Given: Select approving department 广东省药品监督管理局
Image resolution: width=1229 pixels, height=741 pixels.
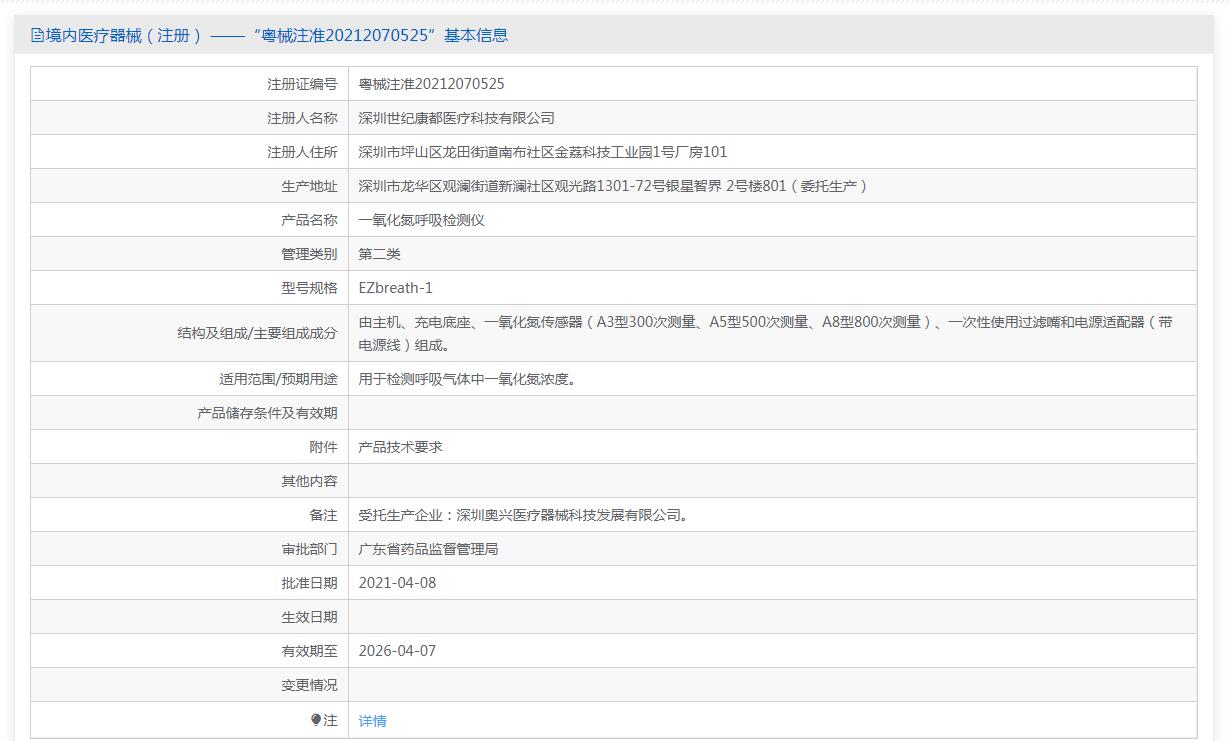Looking at the screenshot, I should click(428, 549).
